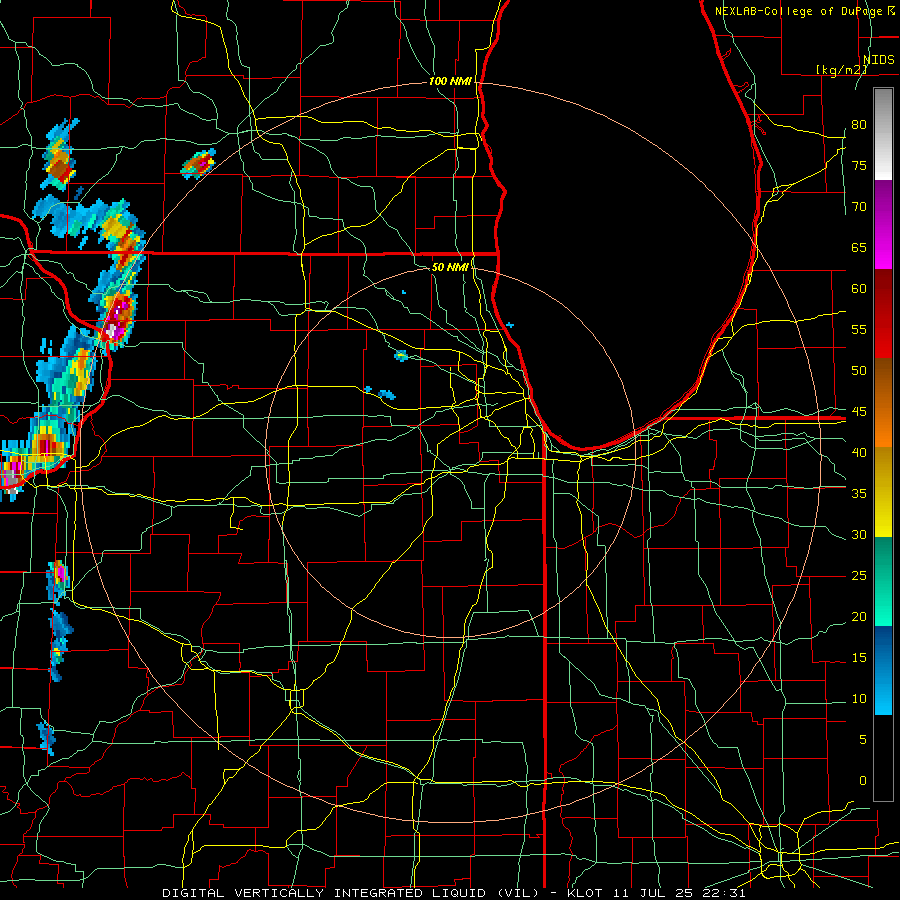Click the 25 value on the color scale
The height and width of the screenshot is (900, 900).
click(x=859, y=576)
